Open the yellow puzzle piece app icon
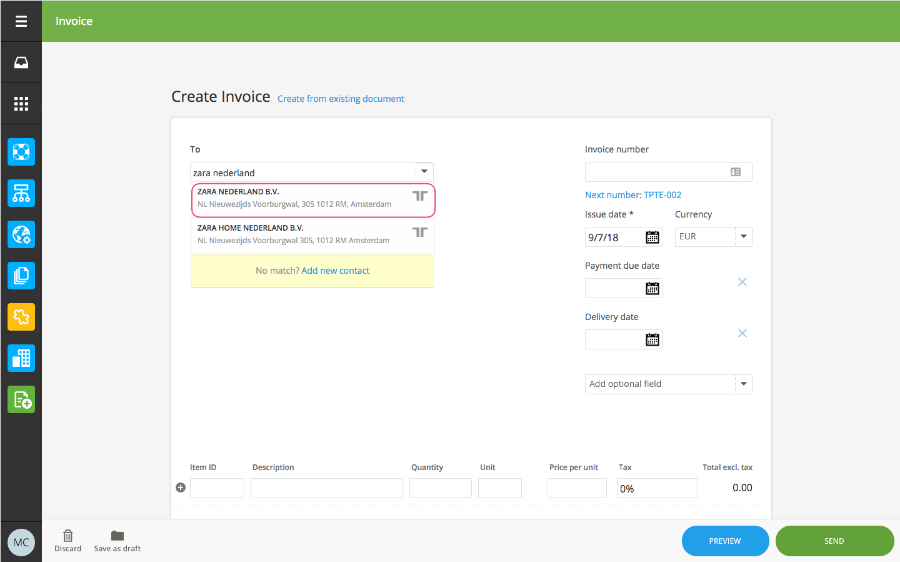The width and height of the screenshot is (900, 562). pos(21,317)
